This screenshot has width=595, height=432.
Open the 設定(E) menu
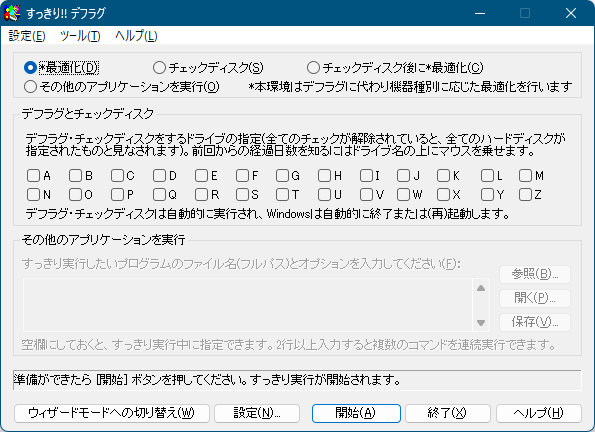click(x=27, y=36)
